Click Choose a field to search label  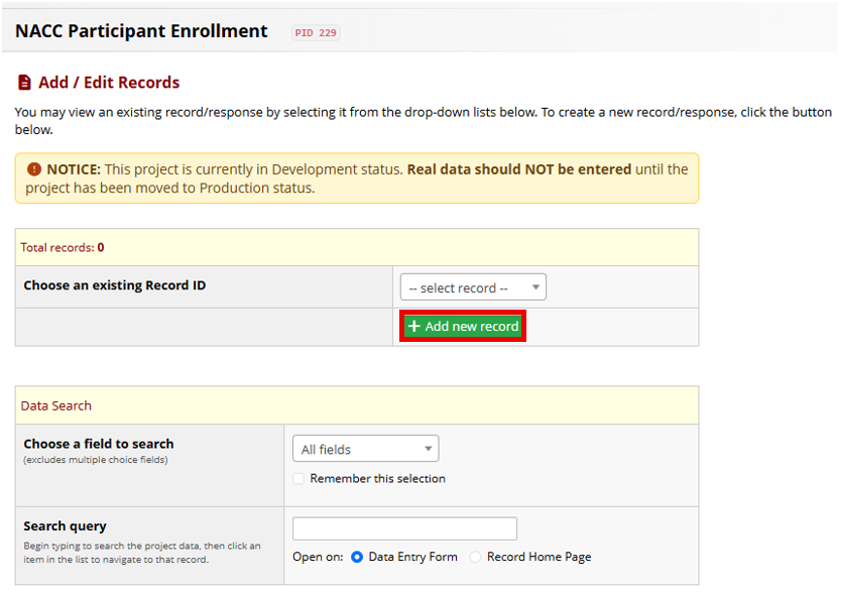[99, 444]
